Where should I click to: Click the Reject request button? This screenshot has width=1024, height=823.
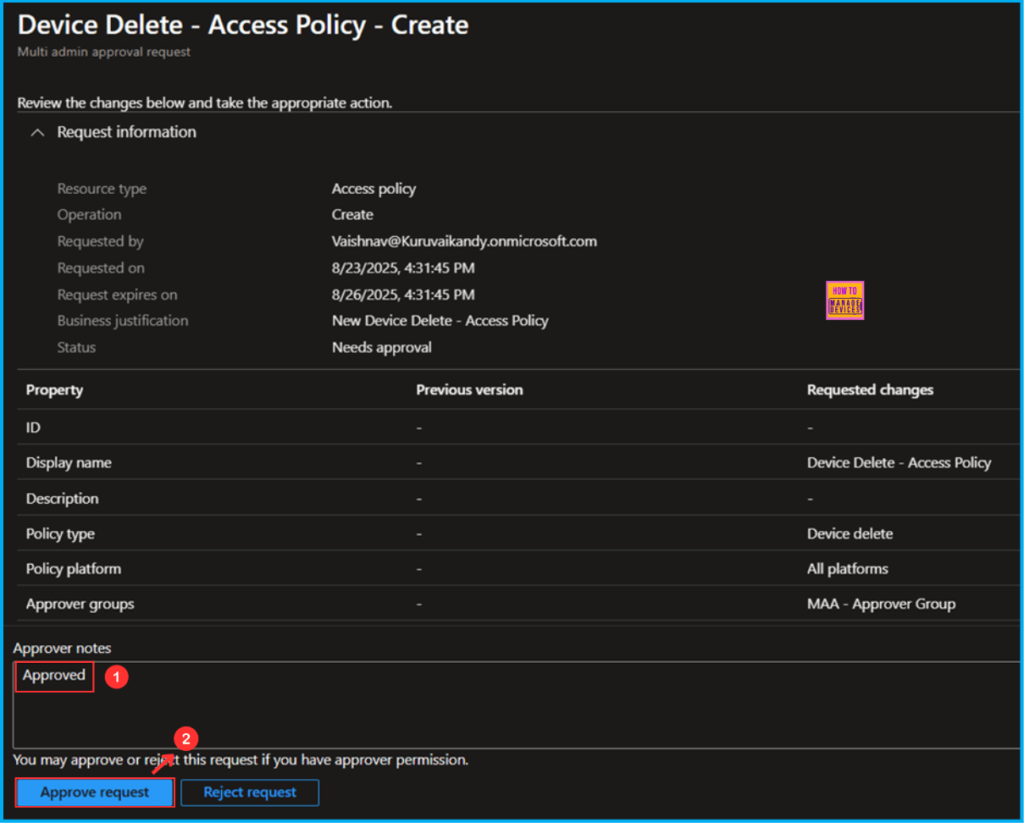tap(249, 791)
